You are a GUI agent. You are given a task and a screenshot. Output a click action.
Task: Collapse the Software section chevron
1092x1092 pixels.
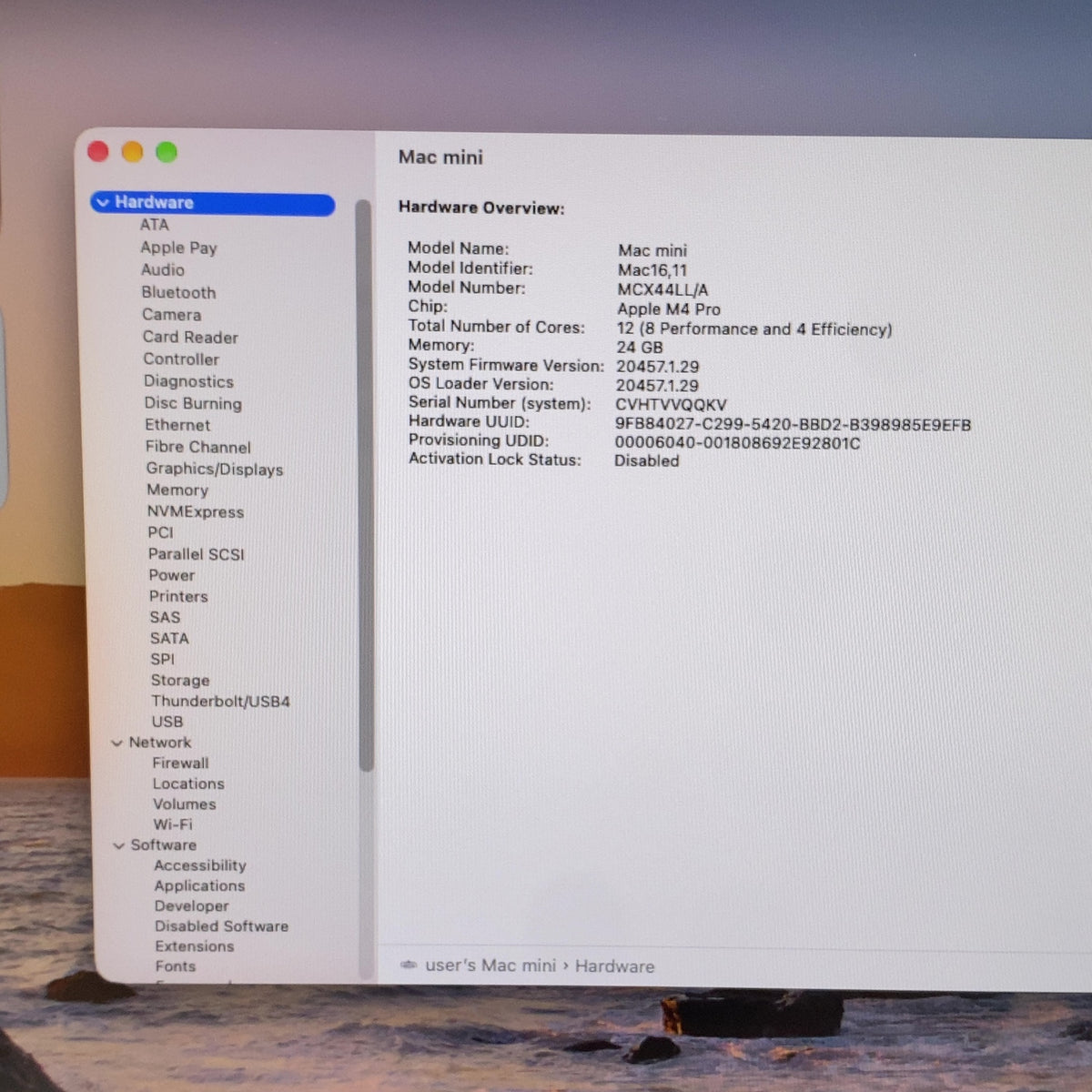click(118, 846)
